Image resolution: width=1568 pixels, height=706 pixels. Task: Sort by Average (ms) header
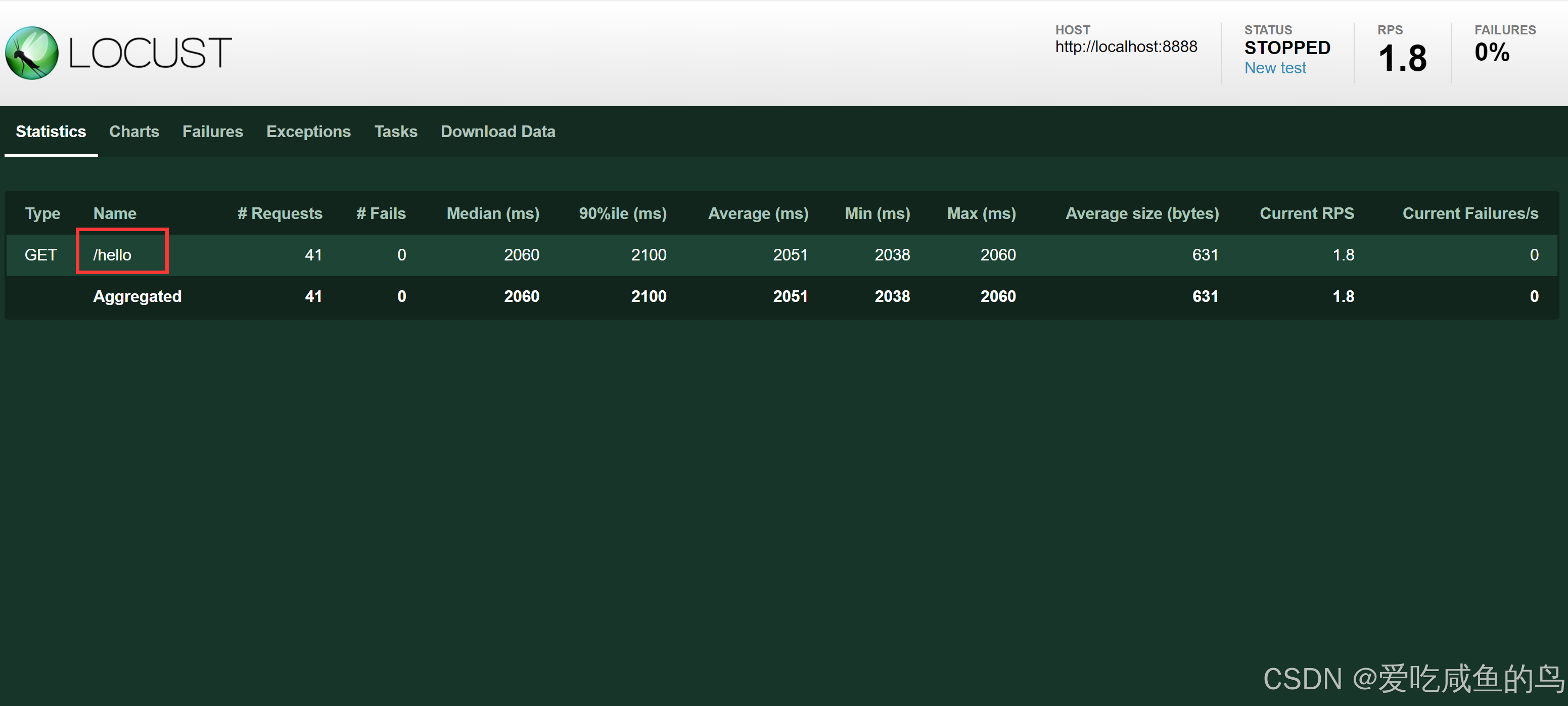758,214
